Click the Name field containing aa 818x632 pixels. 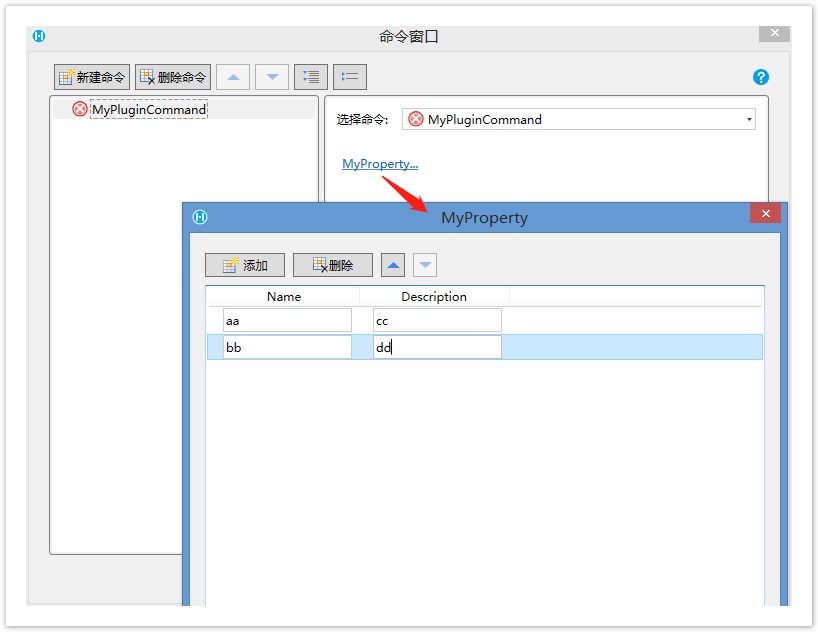(287, 320)
